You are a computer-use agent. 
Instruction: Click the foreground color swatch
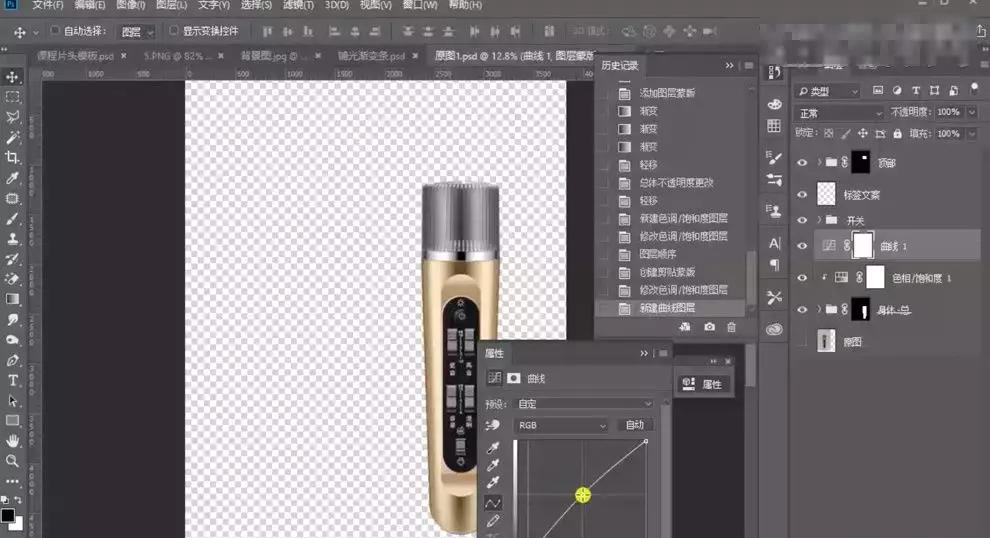pyautogui.click(x=8, y=515)
